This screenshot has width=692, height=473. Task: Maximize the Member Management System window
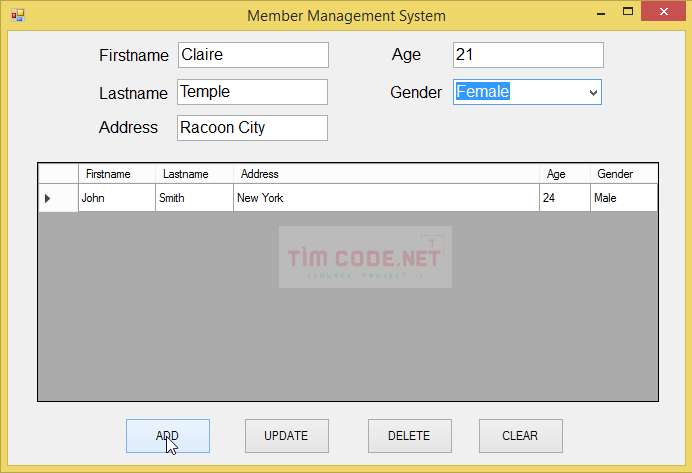point(628,12)
